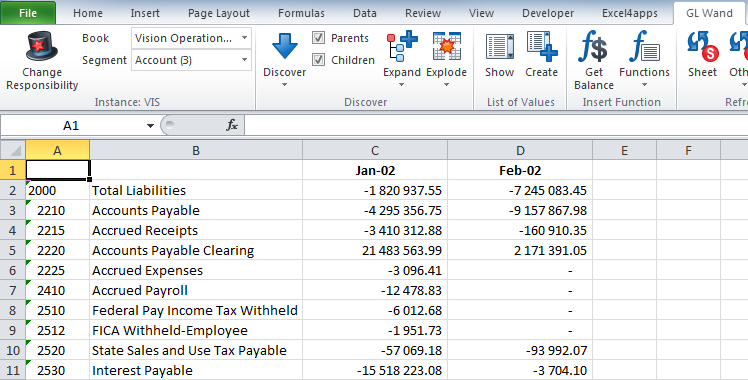Click the Discover blue arrow icon
Screen dimensions: 748x380
click(285, 46)
